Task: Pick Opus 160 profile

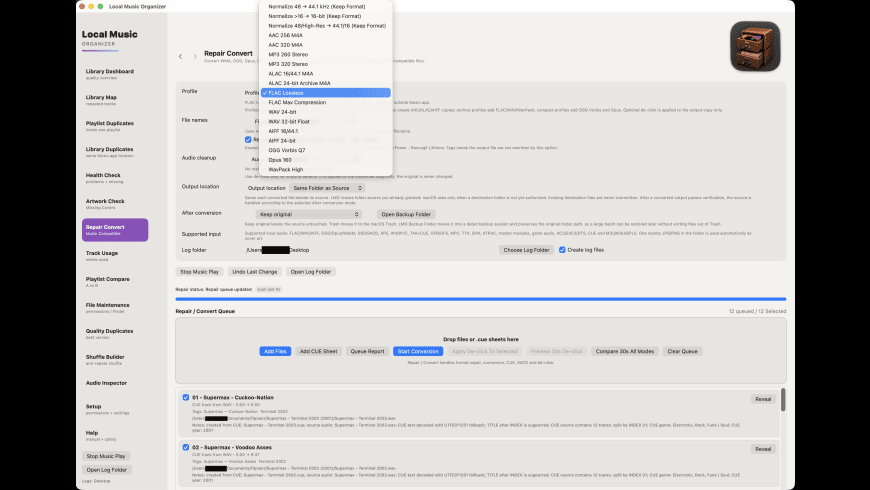Action: coord(326,160)
